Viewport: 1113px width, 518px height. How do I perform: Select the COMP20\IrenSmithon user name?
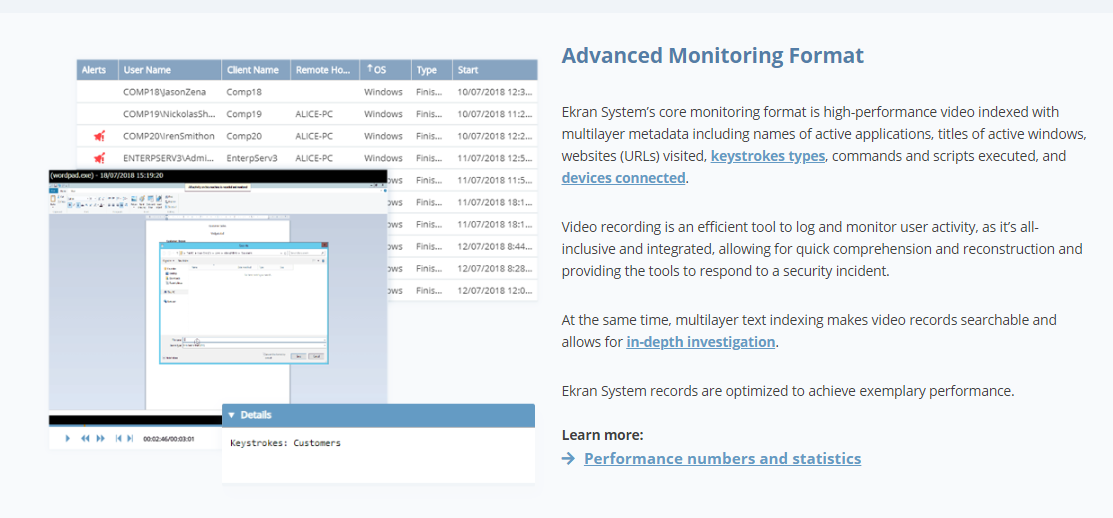pyautogui.click(x=168, y=136)
